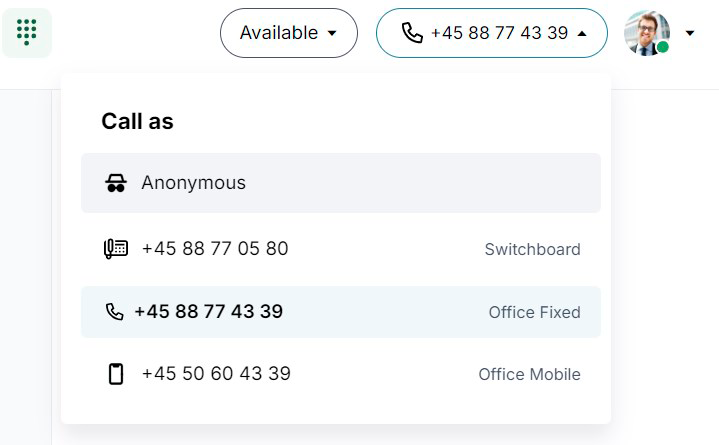Image resolution: width=719 pixels, height=445 pixels.
Task: Click the anonymous incognito hat icon
Action: coord(116,183)
